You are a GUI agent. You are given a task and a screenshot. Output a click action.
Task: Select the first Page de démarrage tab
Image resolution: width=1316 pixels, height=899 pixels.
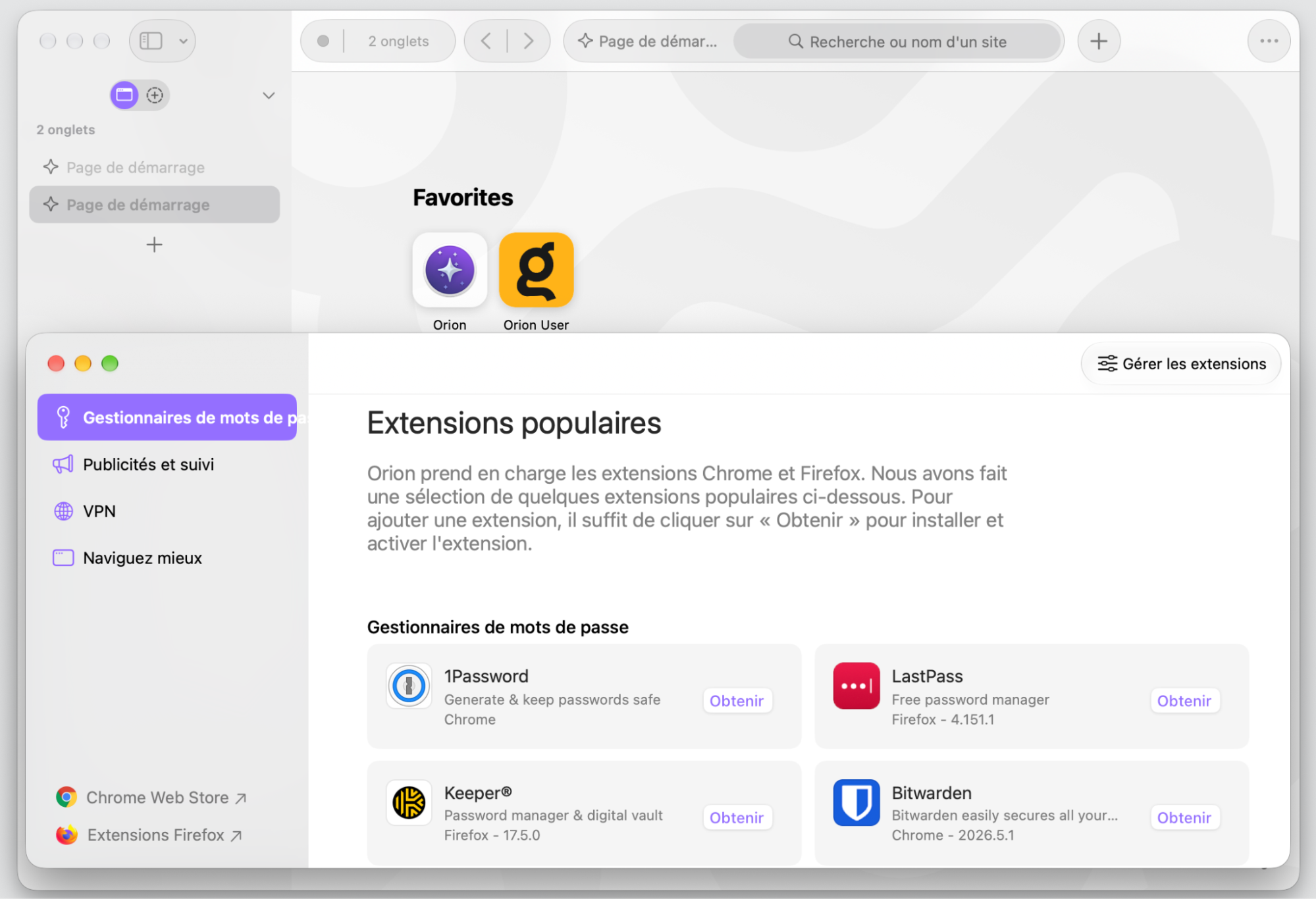point(154,167)
